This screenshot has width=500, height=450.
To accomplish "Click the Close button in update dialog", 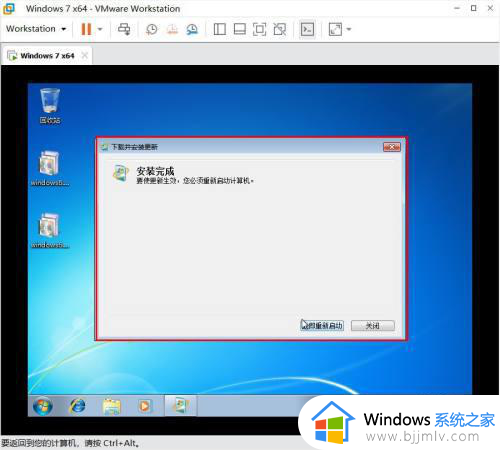I will tap(373, 326).
